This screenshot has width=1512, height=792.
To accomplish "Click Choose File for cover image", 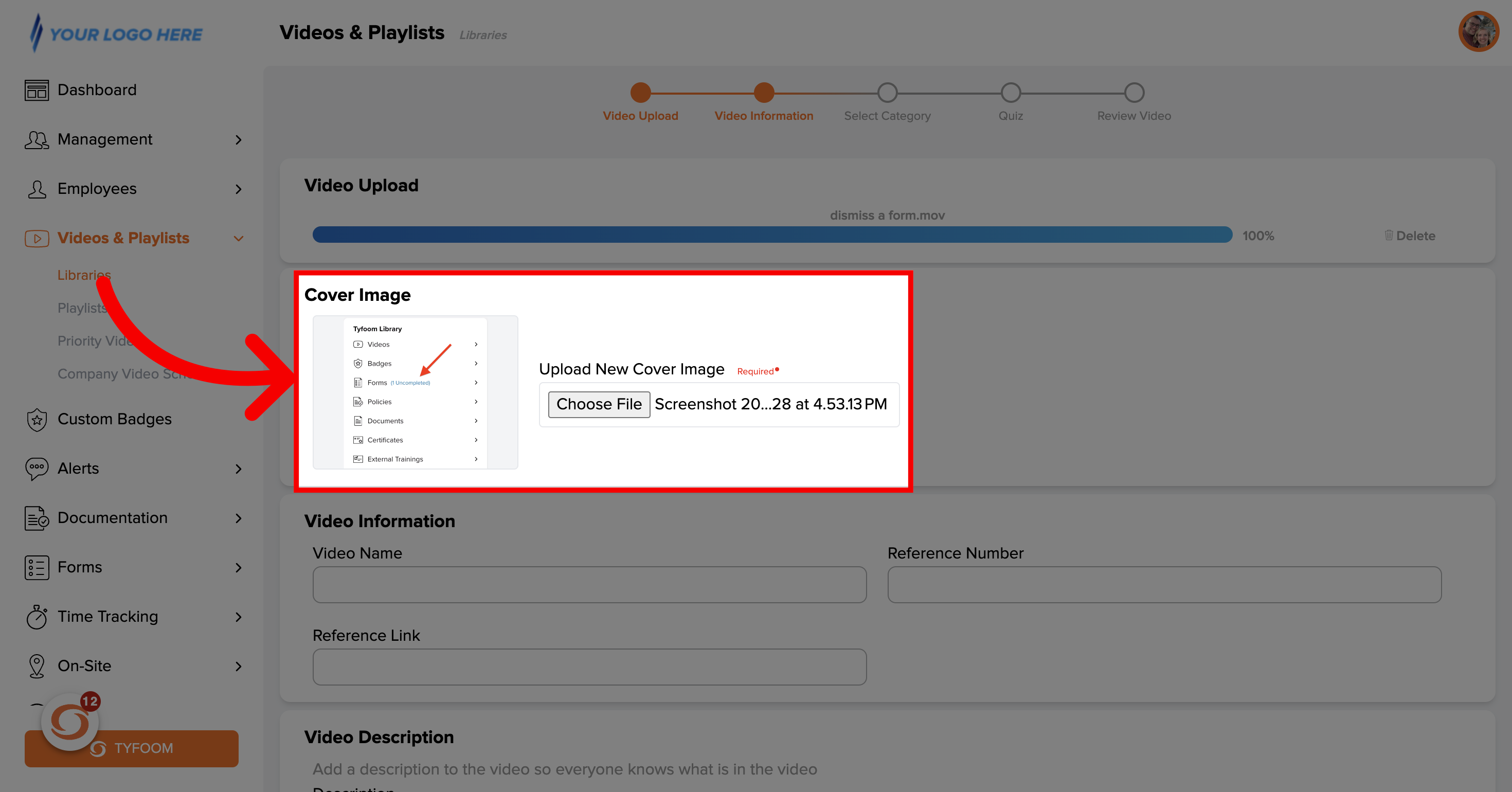I will tap(597, 404).
